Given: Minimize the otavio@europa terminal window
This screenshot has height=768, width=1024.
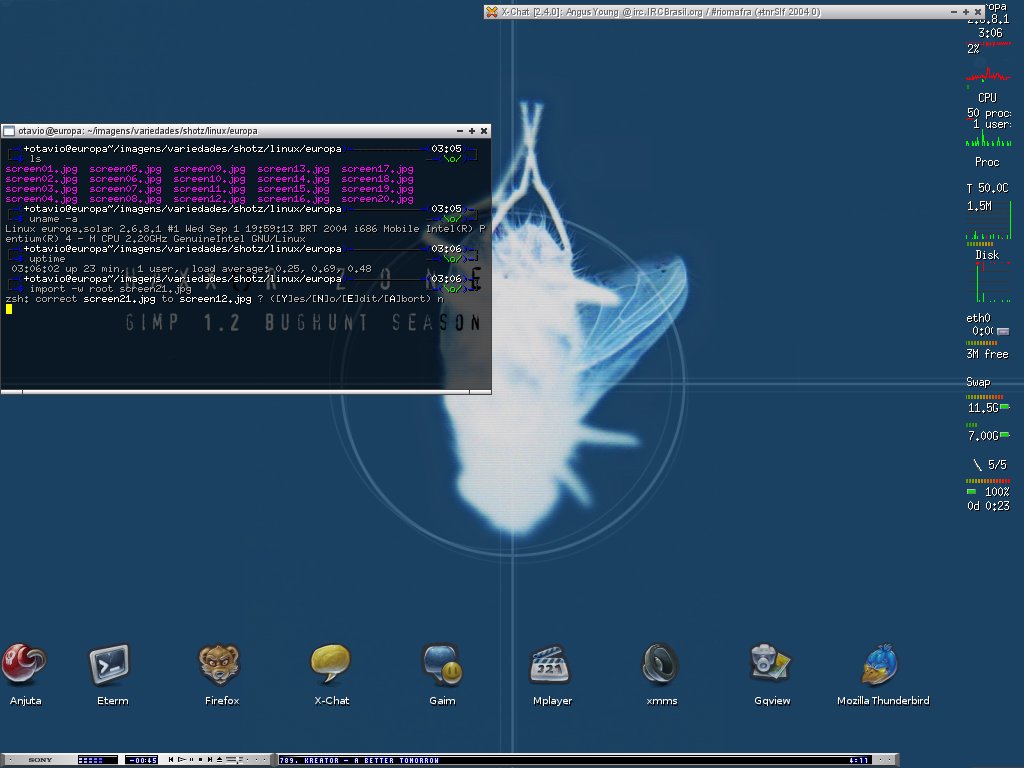Looking at the screenshot, I should tap(460, 131).
